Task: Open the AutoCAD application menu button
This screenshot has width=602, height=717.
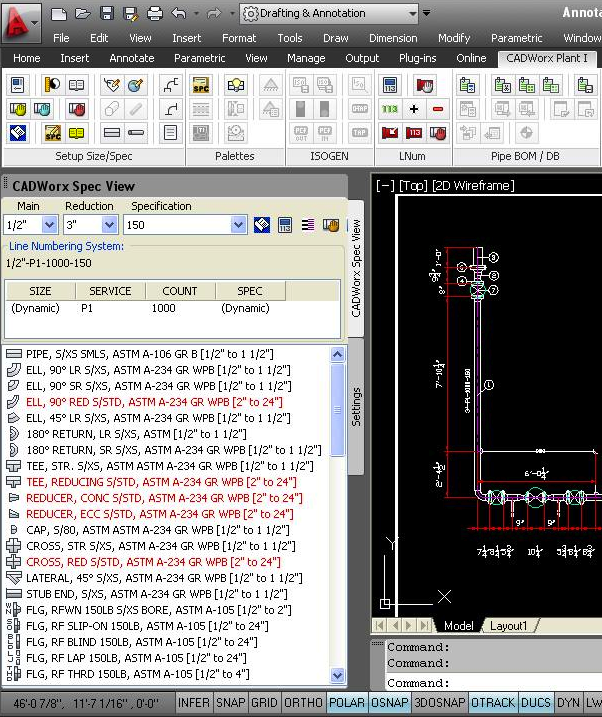Action: click(x=20, y=22)
